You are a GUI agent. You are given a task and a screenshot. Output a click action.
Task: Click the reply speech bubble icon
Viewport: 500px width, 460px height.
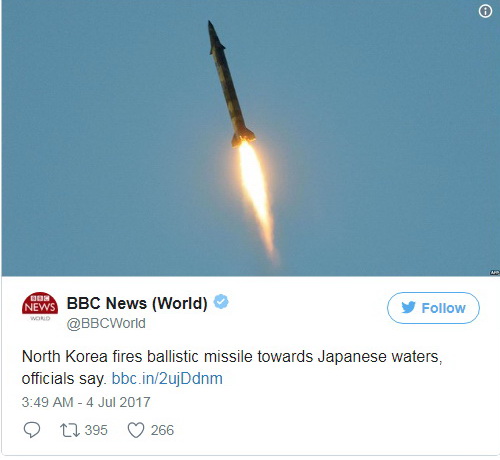pyautogui.click(x=32, y=430)
